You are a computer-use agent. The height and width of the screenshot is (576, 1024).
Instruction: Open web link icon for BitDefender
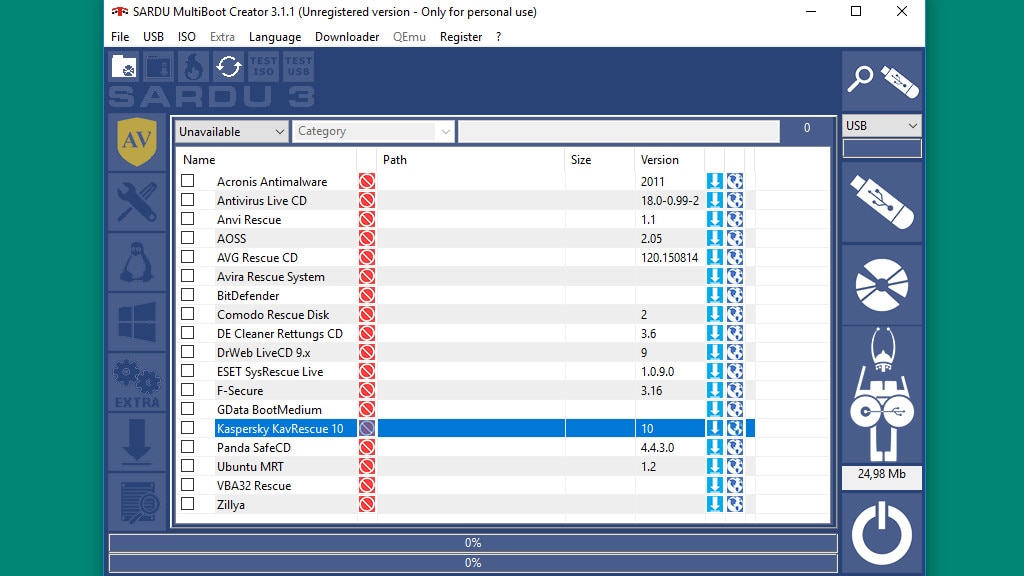735,295
